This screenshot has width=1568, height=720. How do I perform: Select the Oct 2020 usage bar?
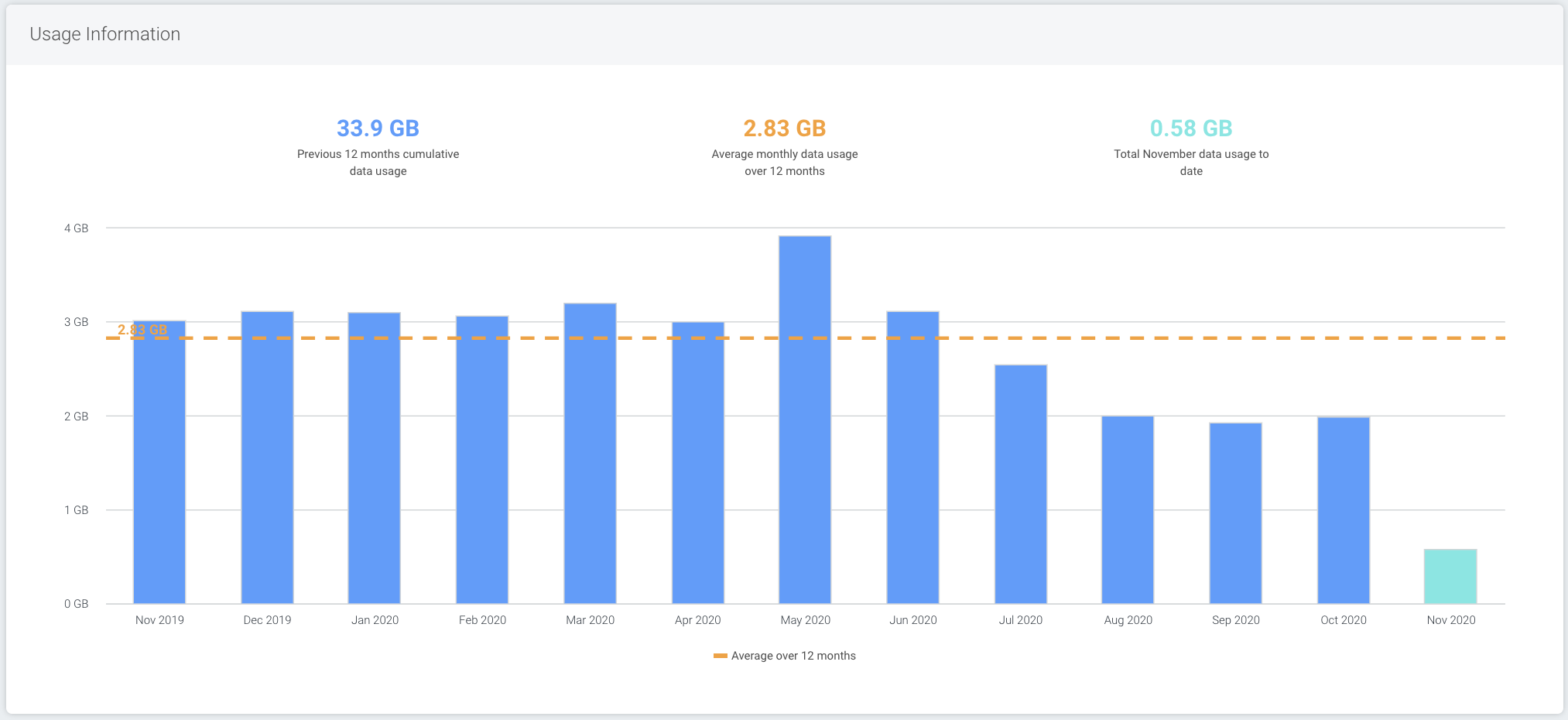coord(1344,511)
